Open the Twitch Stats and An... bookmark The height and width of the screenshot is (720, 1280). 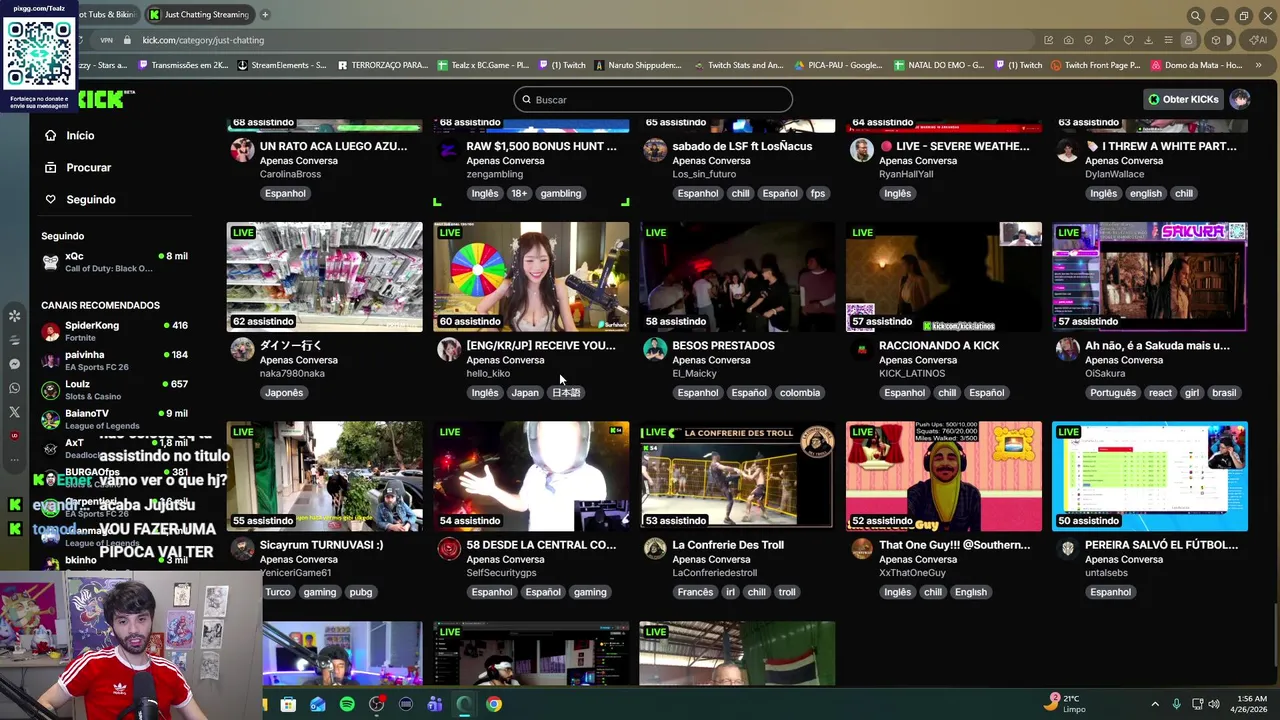point(738,65)
